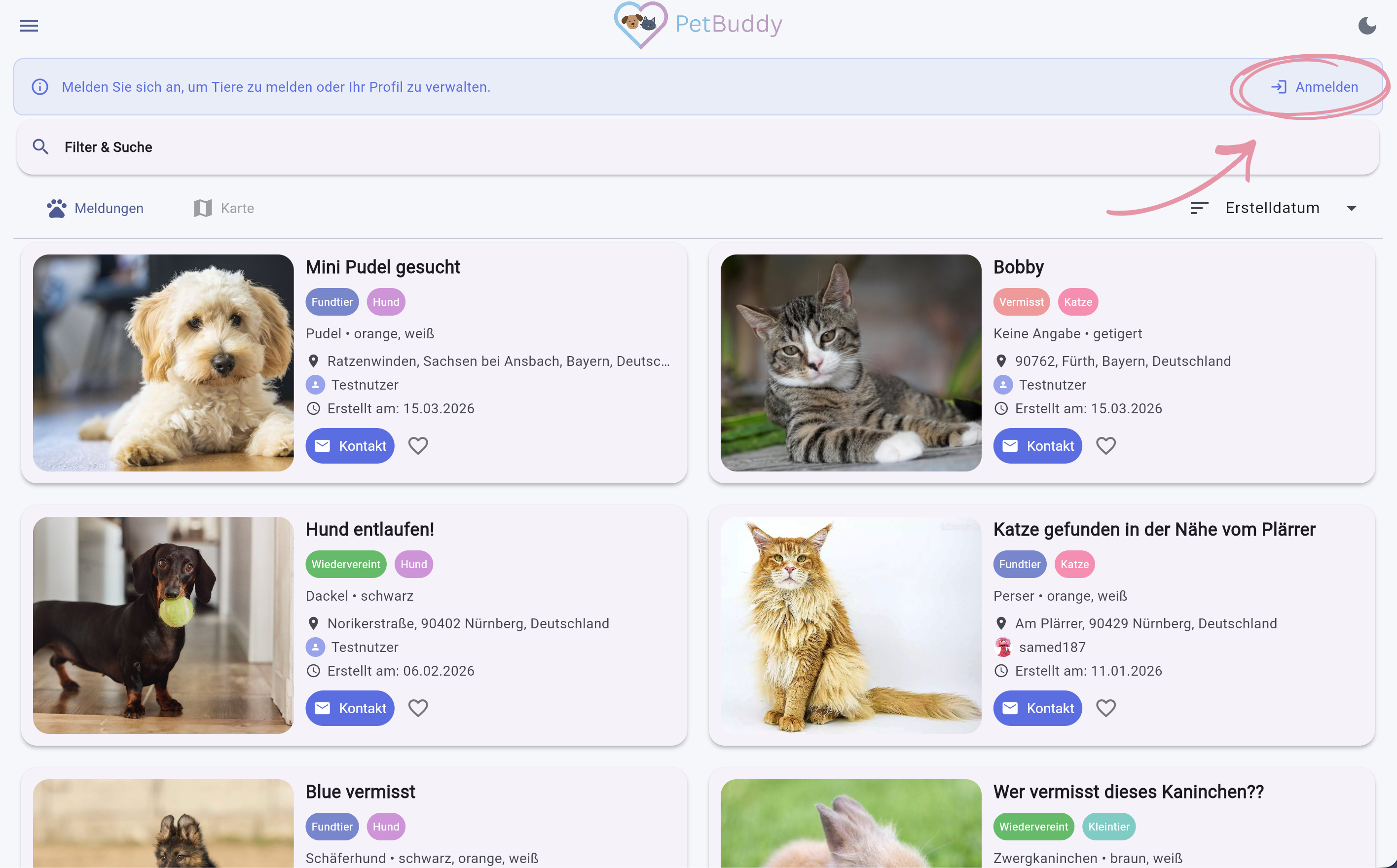The image size is (1397, 868).
Task: Contact poster of Mini Pudel gesucht
Action: pos(350,446)
